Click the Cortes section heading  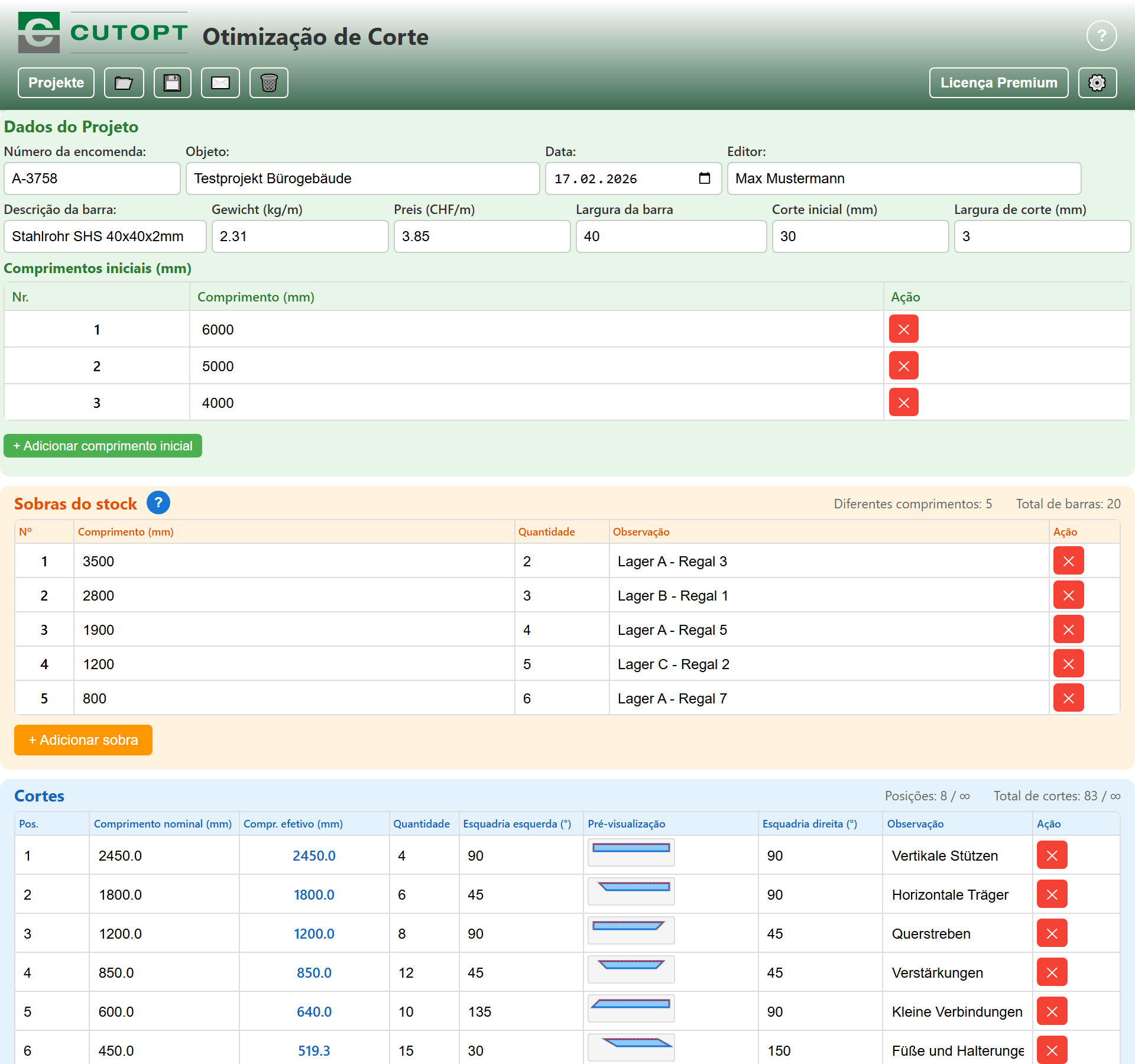click(x=39, y=796)
